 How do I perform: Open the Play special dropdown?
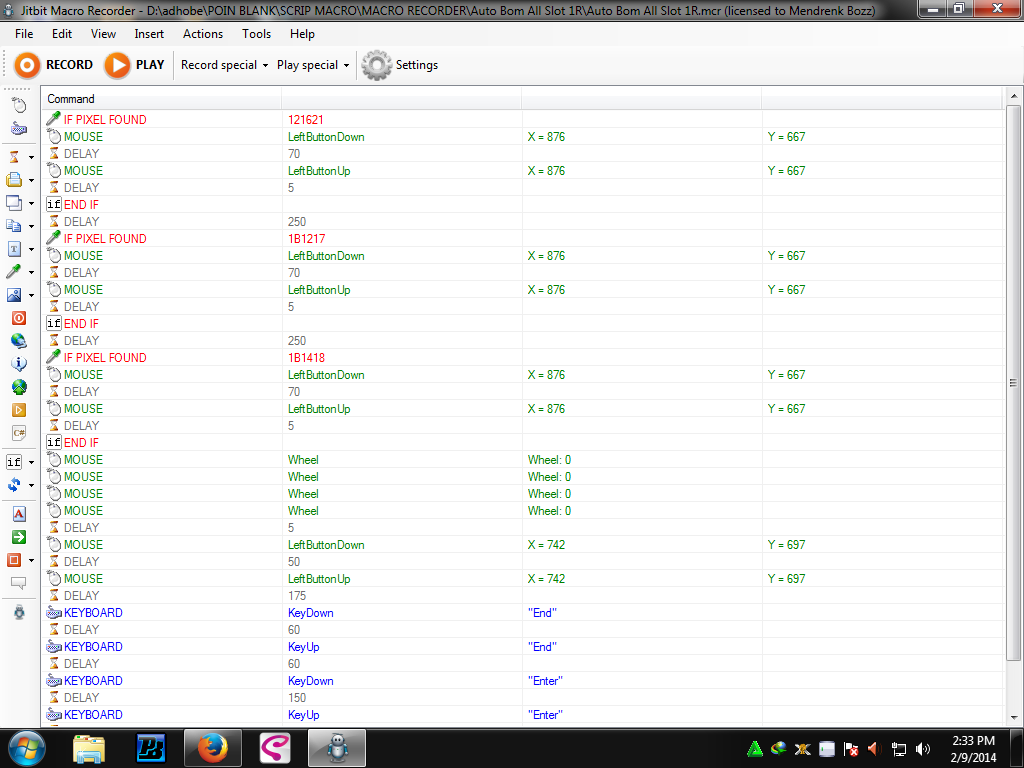coord(313,65)
